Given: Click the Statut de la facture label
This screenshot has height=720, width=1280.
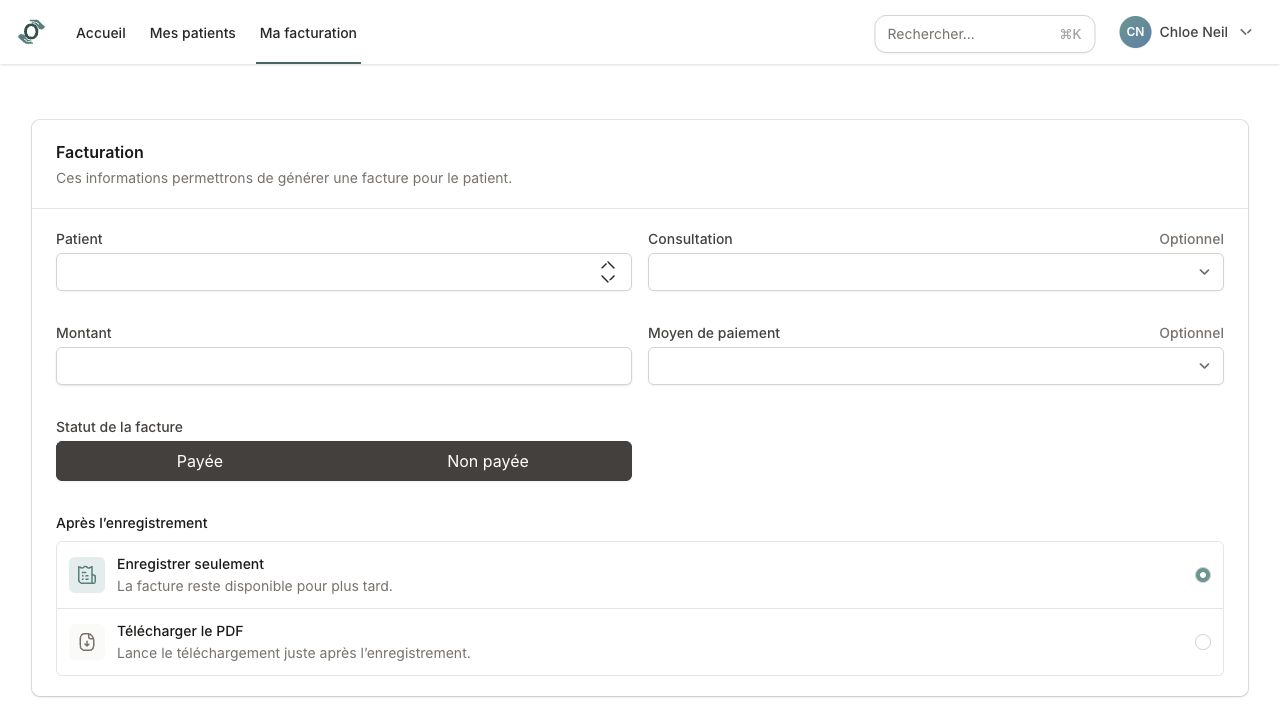Looking at the screenshot, I should (119, 427).
